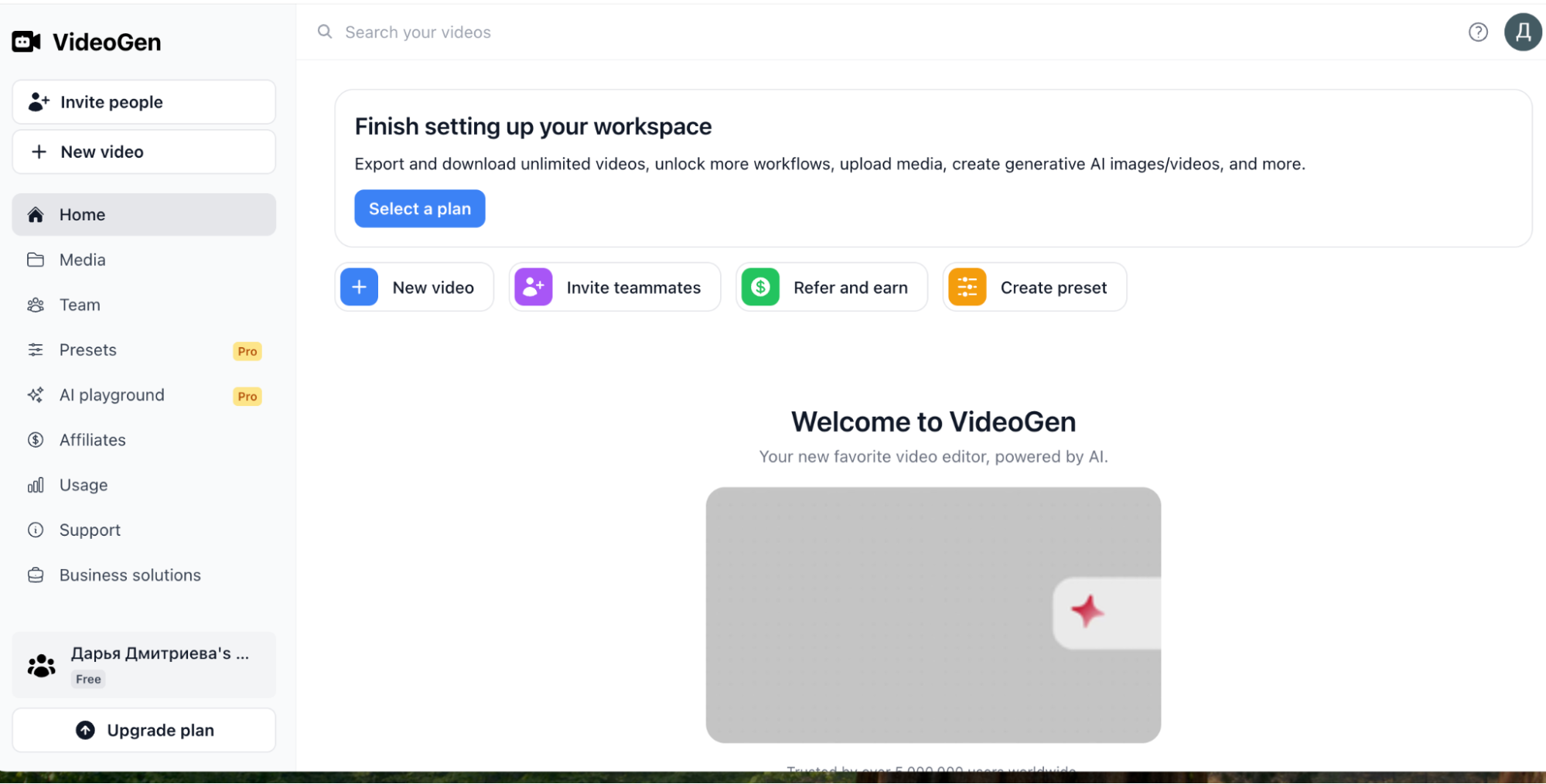Screen dimensions: 1546x784
Task: Click the blue plus New video icon
Action: [360, 288]
